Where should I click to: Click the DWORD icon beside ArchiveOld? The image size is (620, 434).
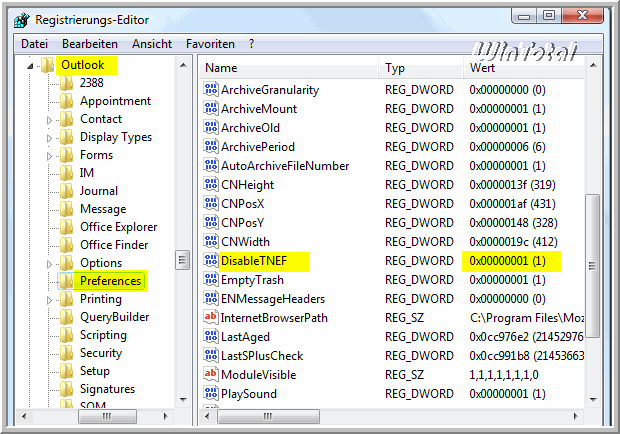pos(211,127)
